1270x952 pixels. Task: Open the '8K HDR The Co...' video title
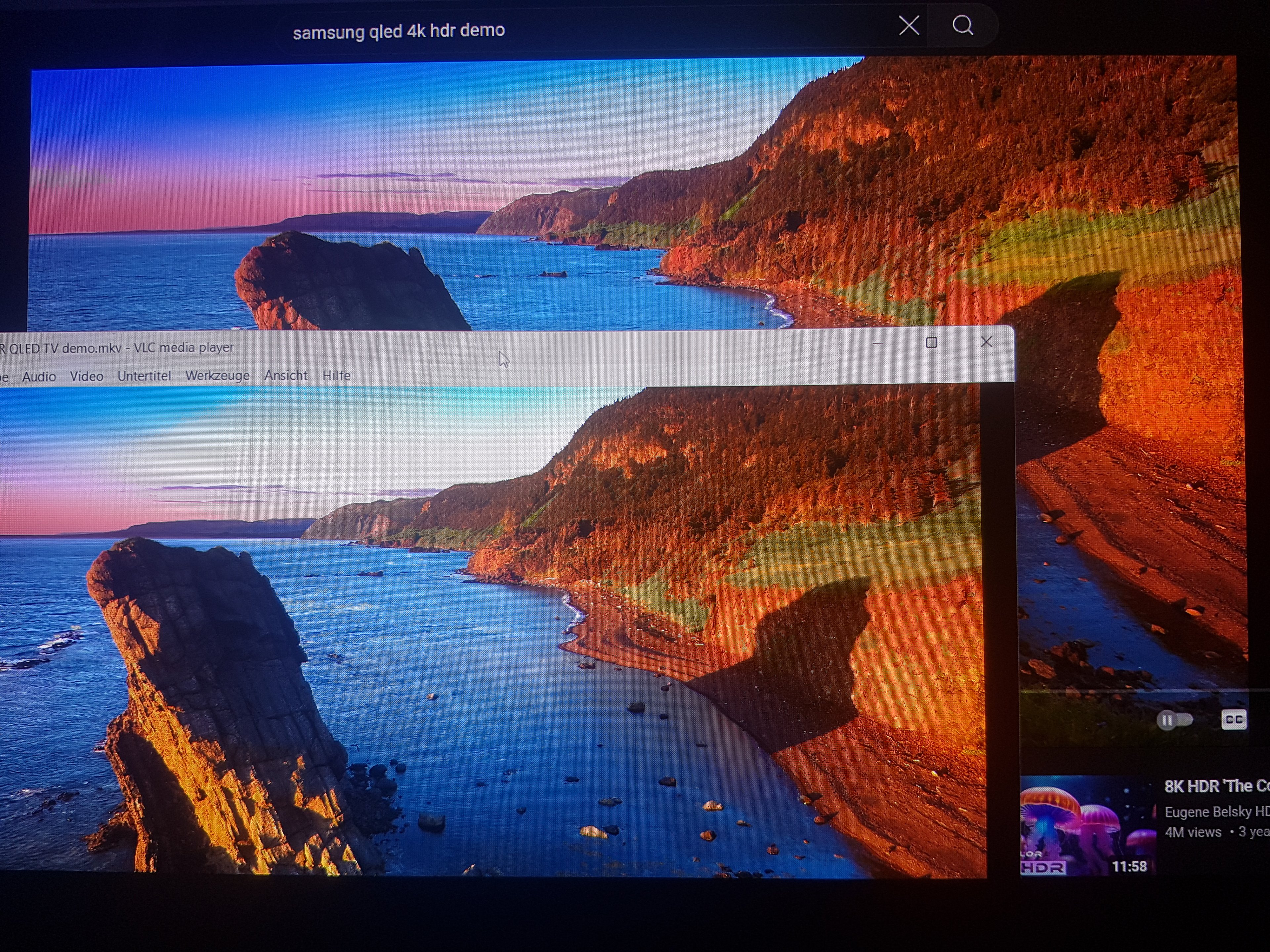(1216, 786)
